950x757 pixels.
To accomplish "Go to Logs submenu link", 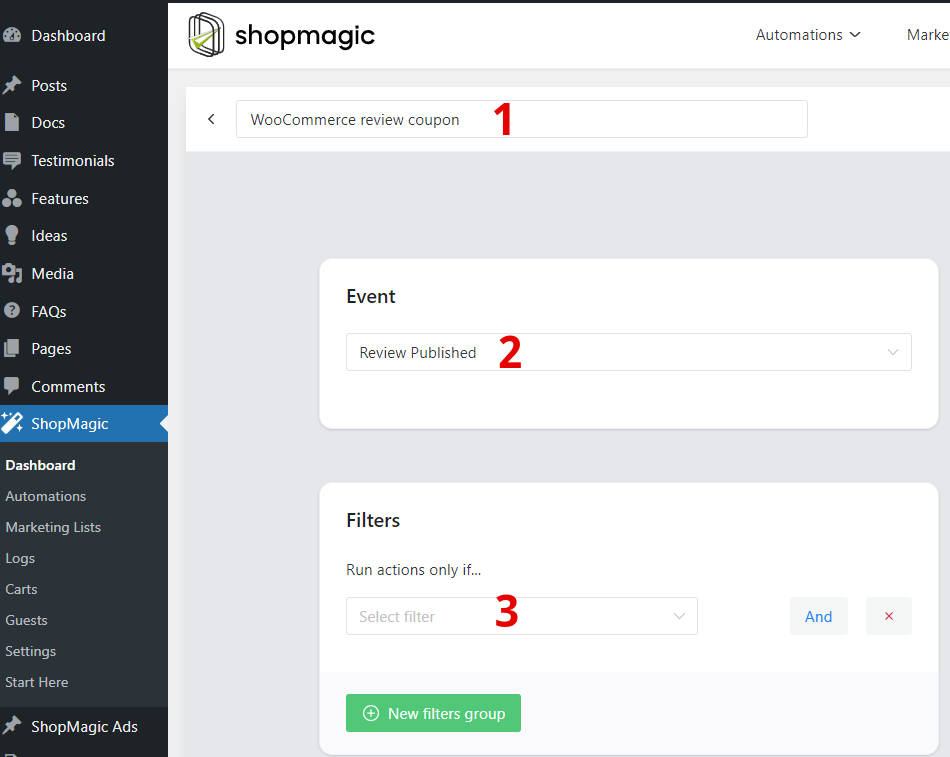I will click(20, 558).
